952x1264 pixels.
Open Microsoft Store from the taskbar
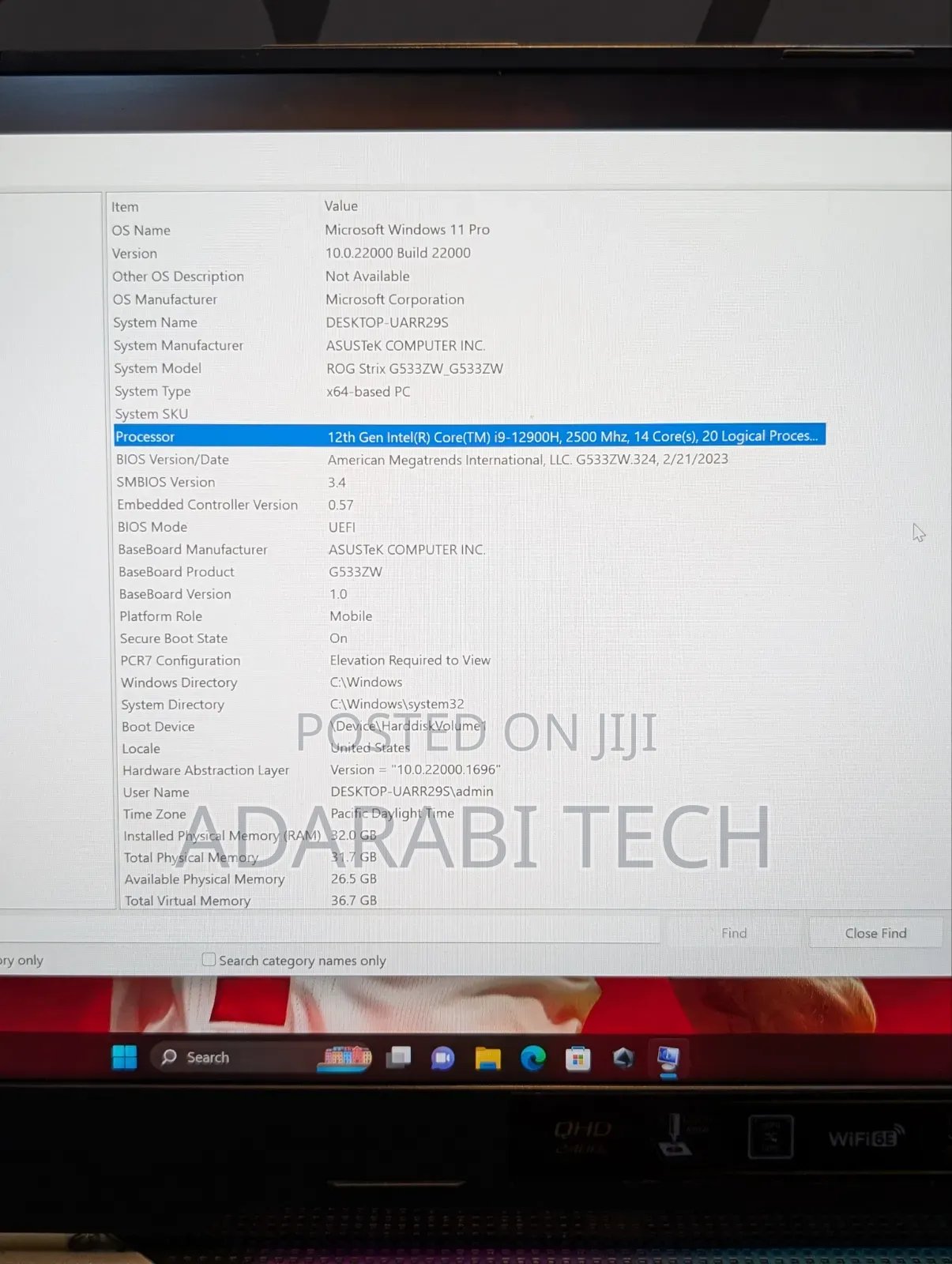click(578, 1059)
